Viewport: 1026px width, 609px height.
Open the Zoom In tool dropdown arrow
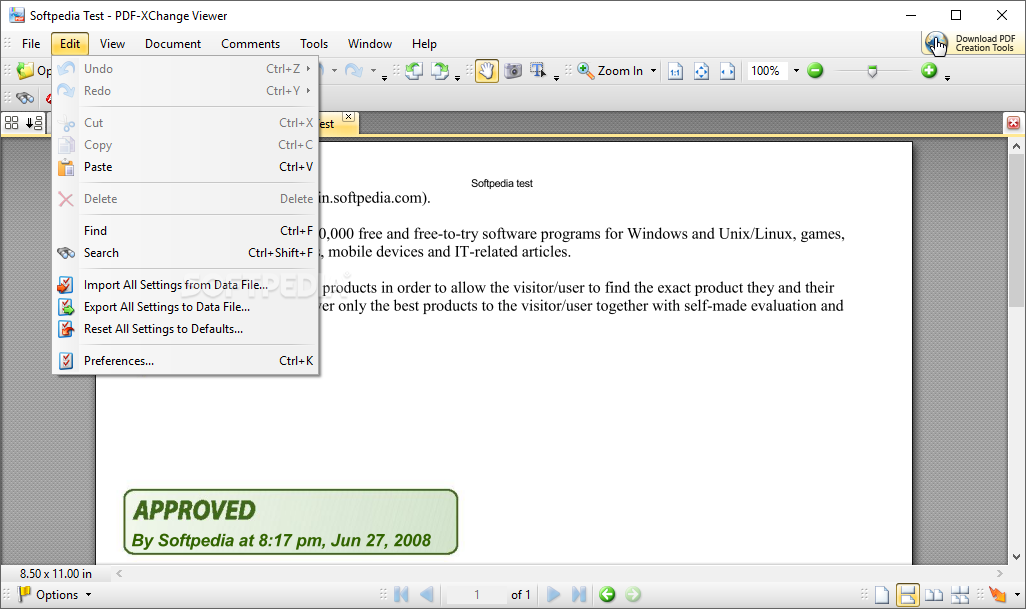point(653,71)
